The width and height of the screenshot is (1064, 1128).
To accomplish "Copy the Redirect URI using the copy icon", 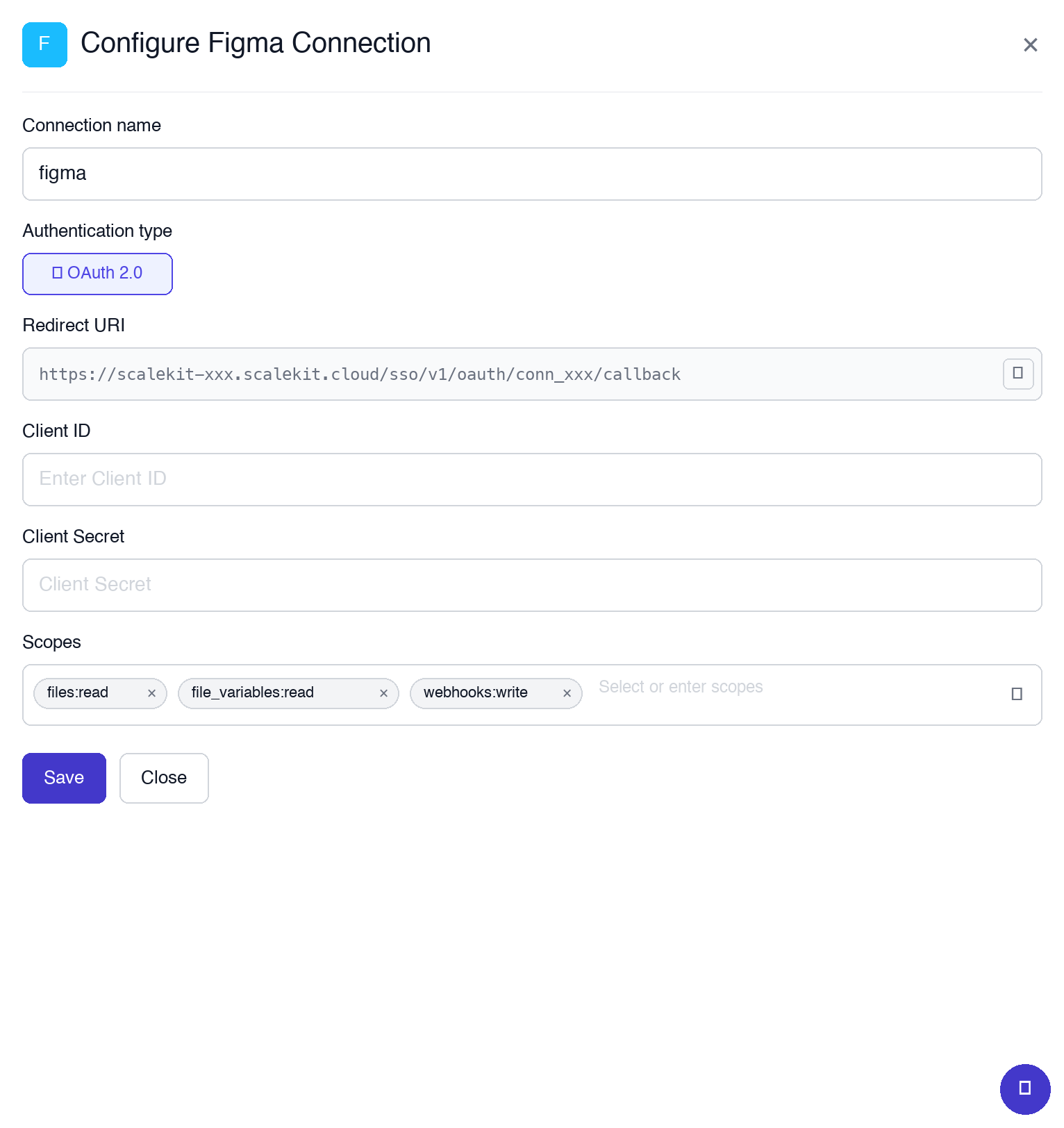I will [x=1017, y=374].
